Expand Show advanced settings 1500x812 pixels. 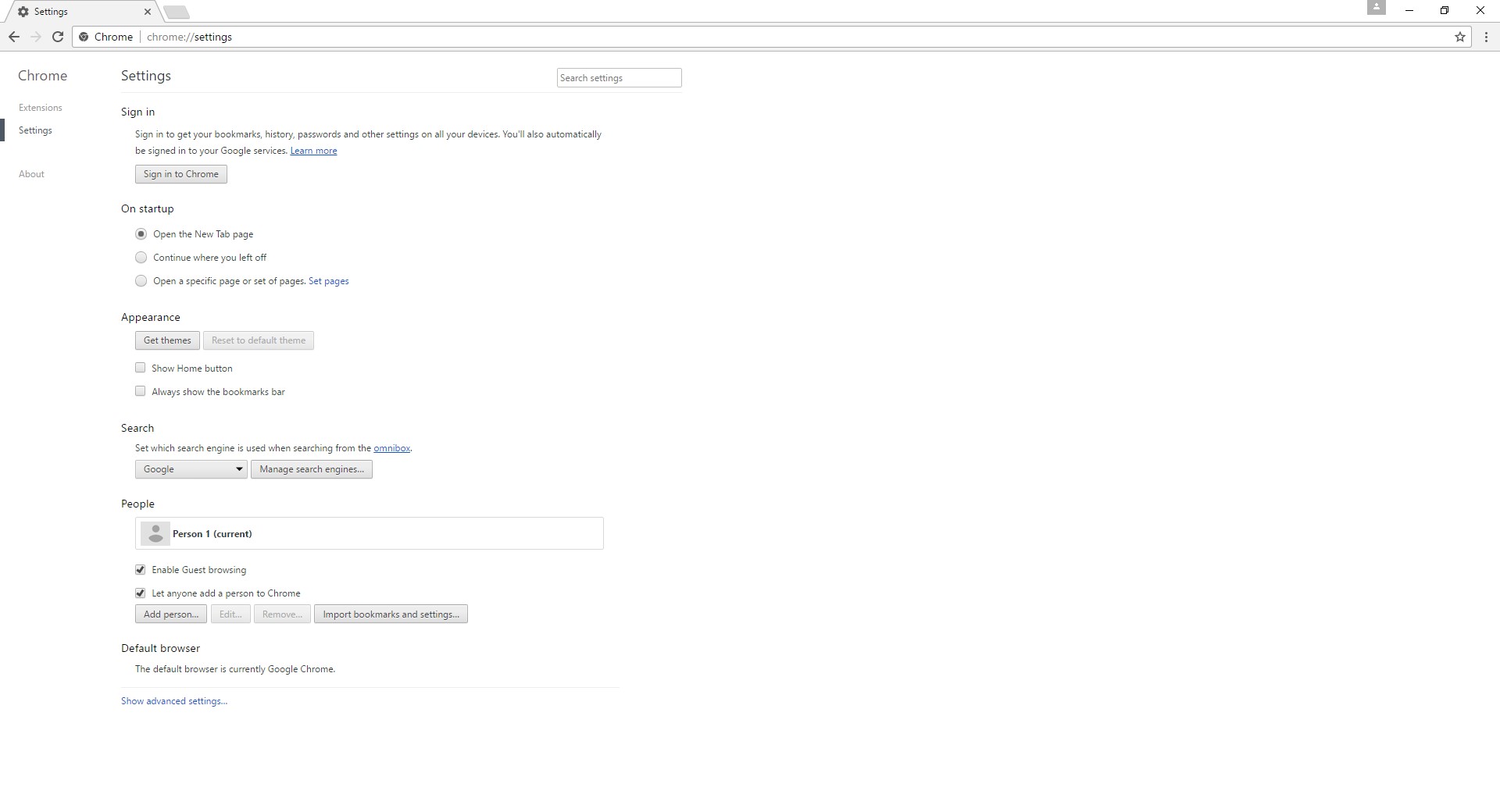coord(174,701)
